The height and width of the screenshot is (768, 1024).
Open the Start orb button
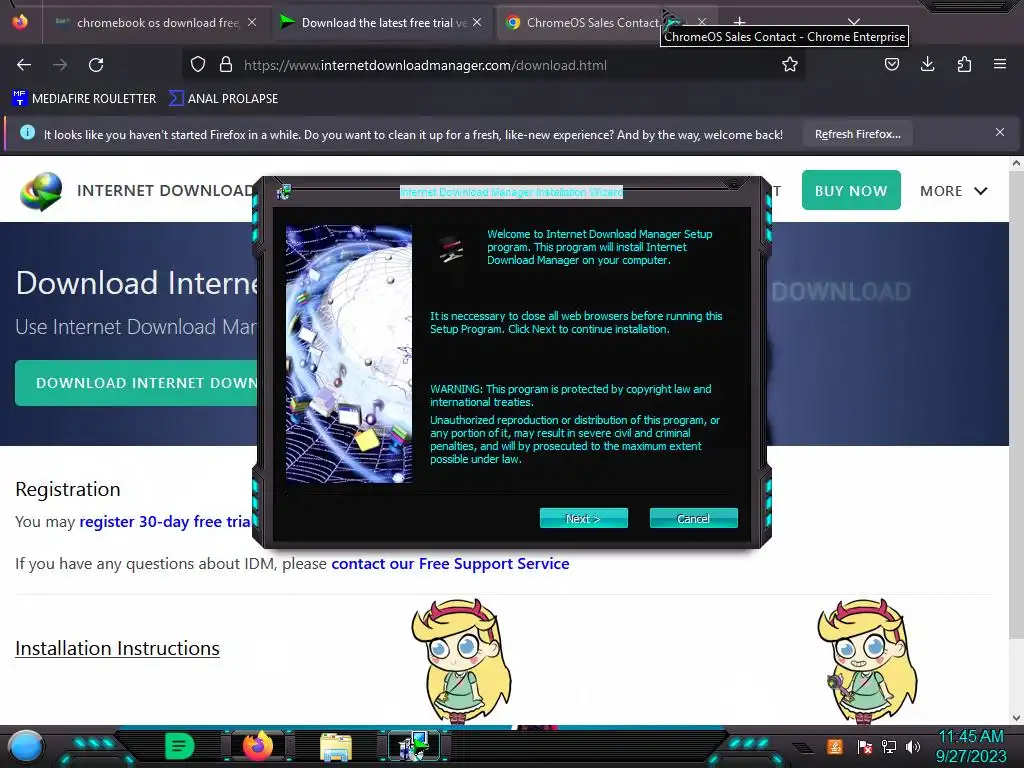(x=25, y=746)
